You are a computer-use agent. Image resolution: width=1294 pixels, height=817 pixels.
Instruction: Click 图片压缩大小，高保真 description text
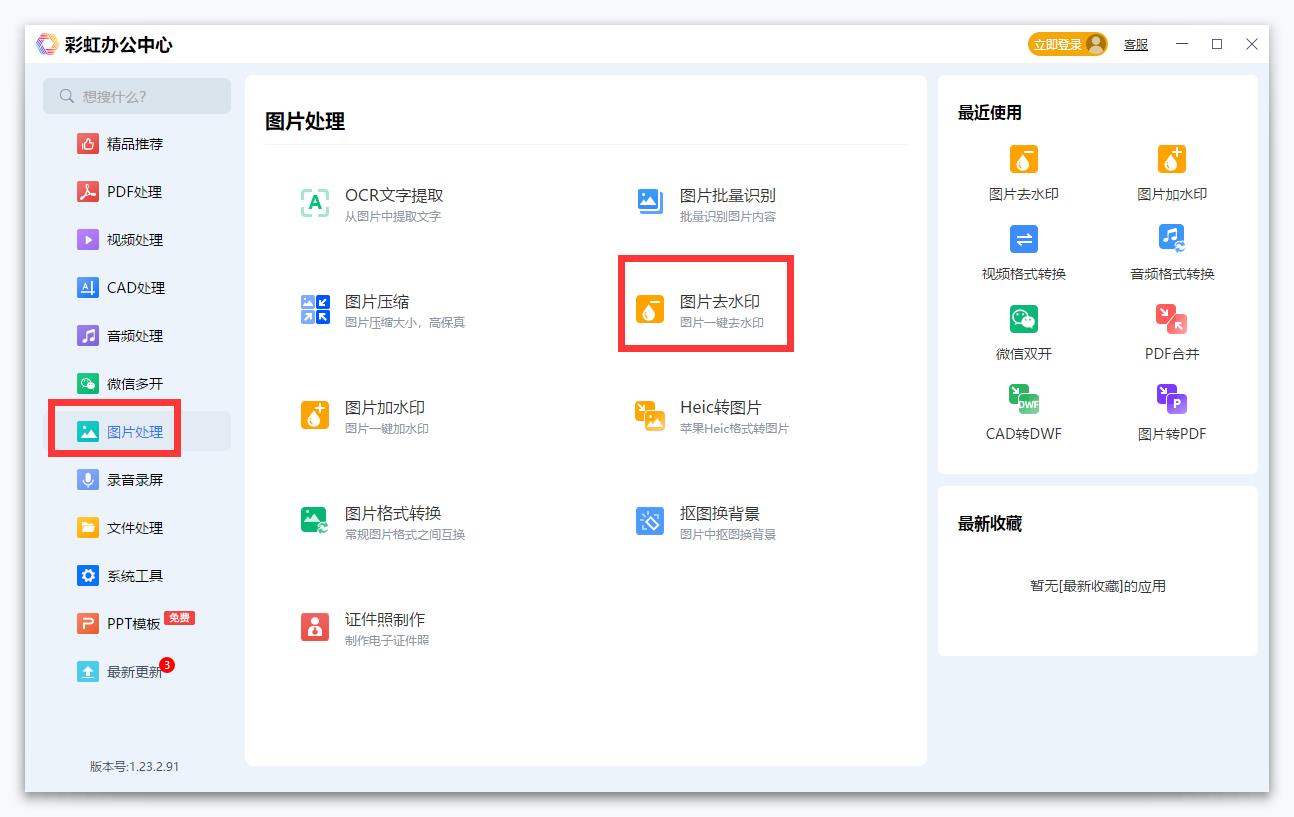tap(405, 323)
